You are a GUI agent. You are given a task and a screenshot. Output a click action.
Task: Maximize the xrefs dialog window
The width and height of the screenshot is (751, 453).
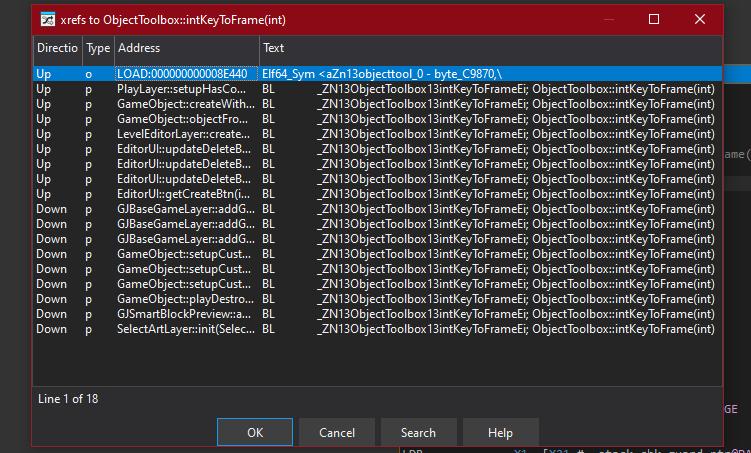[x=654, y=19]
